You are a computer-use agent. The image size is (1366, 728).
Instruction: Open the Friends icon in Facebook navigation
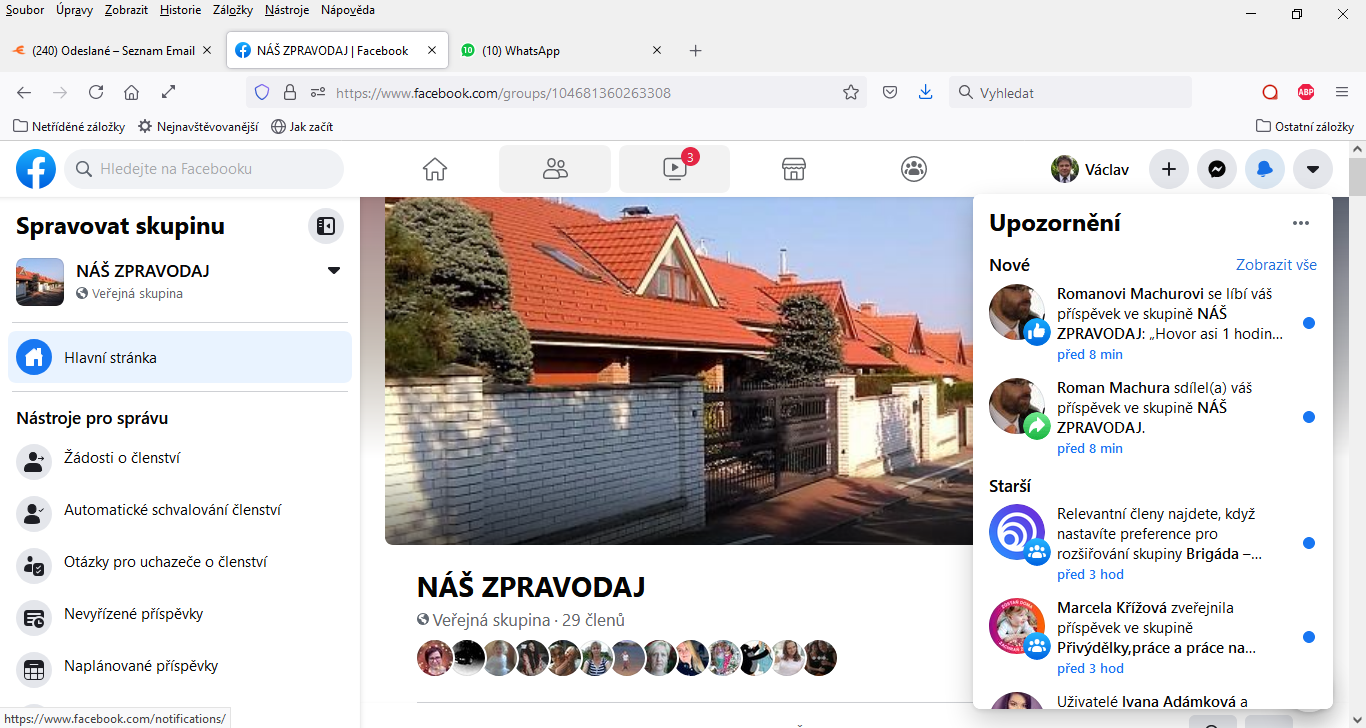tap(555, 169)
